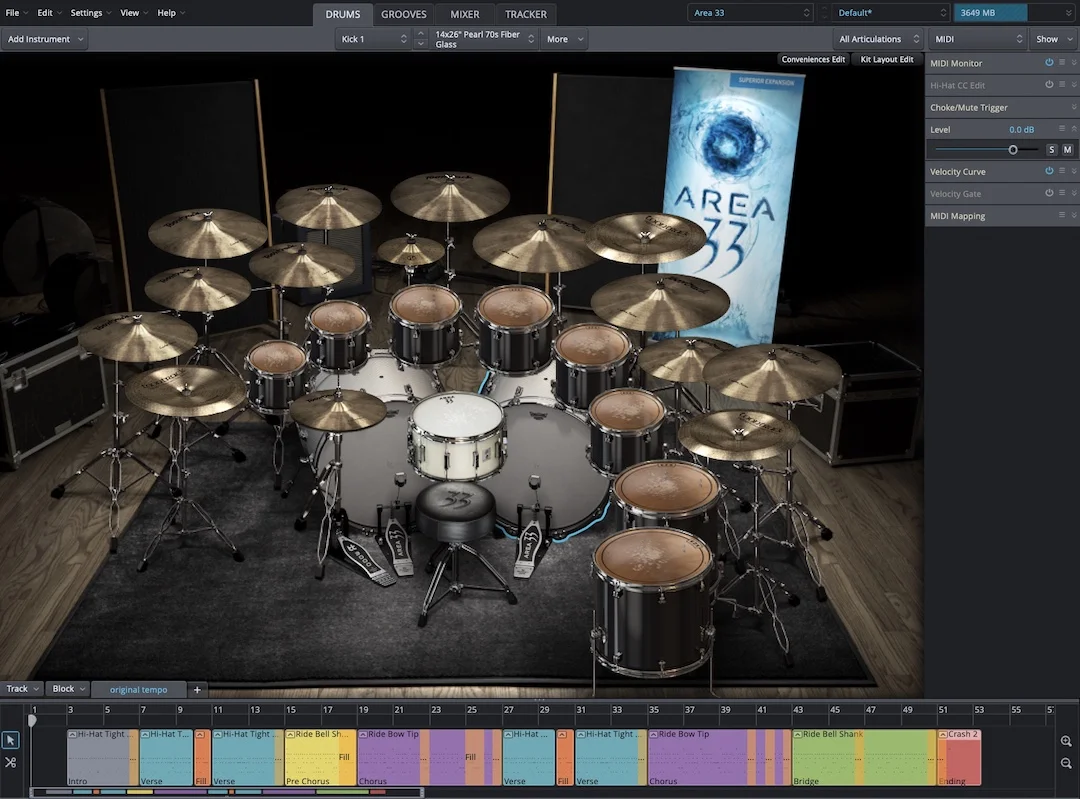Screen dimensions: 1080x799
Task: Toggle MIDI Monitor power button
Action: pyautogui.click(x=1049, y=63)
